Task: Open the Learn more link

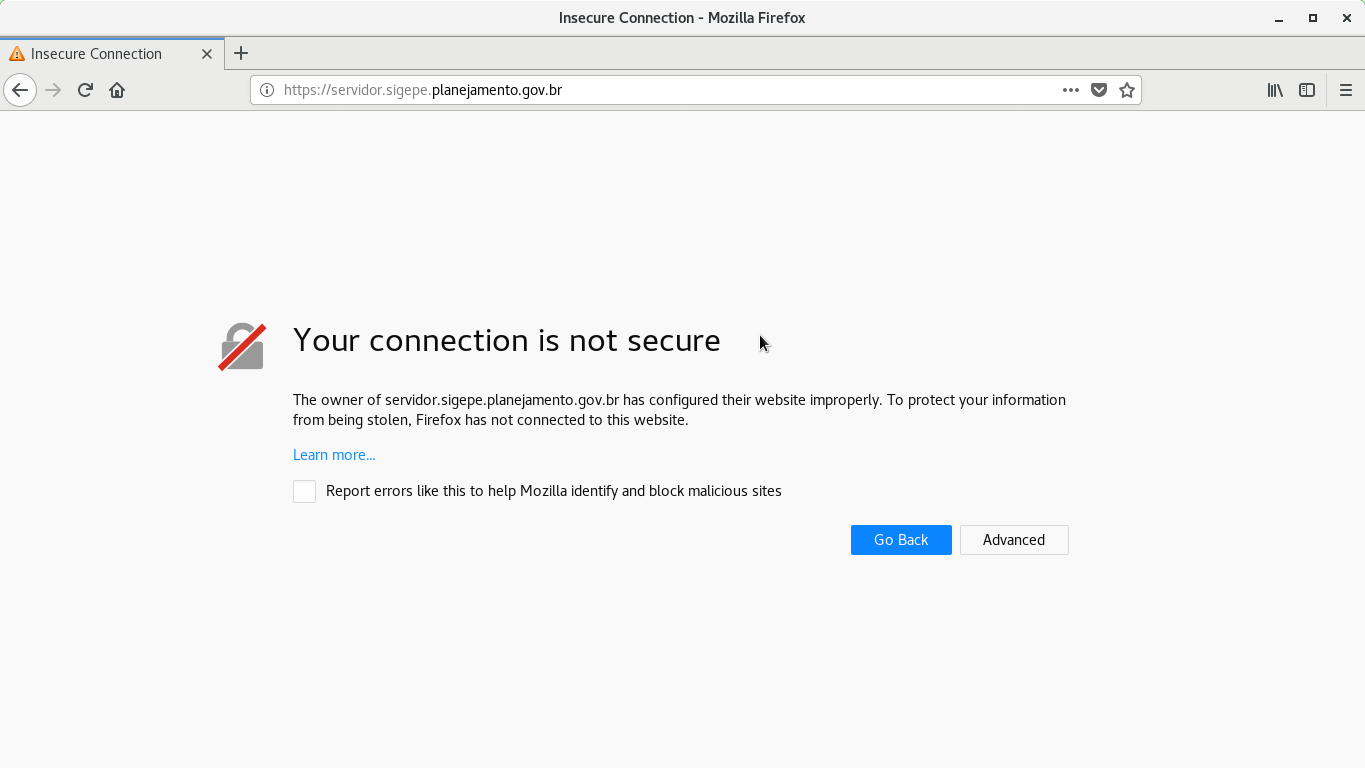Action: pos(334,454)
